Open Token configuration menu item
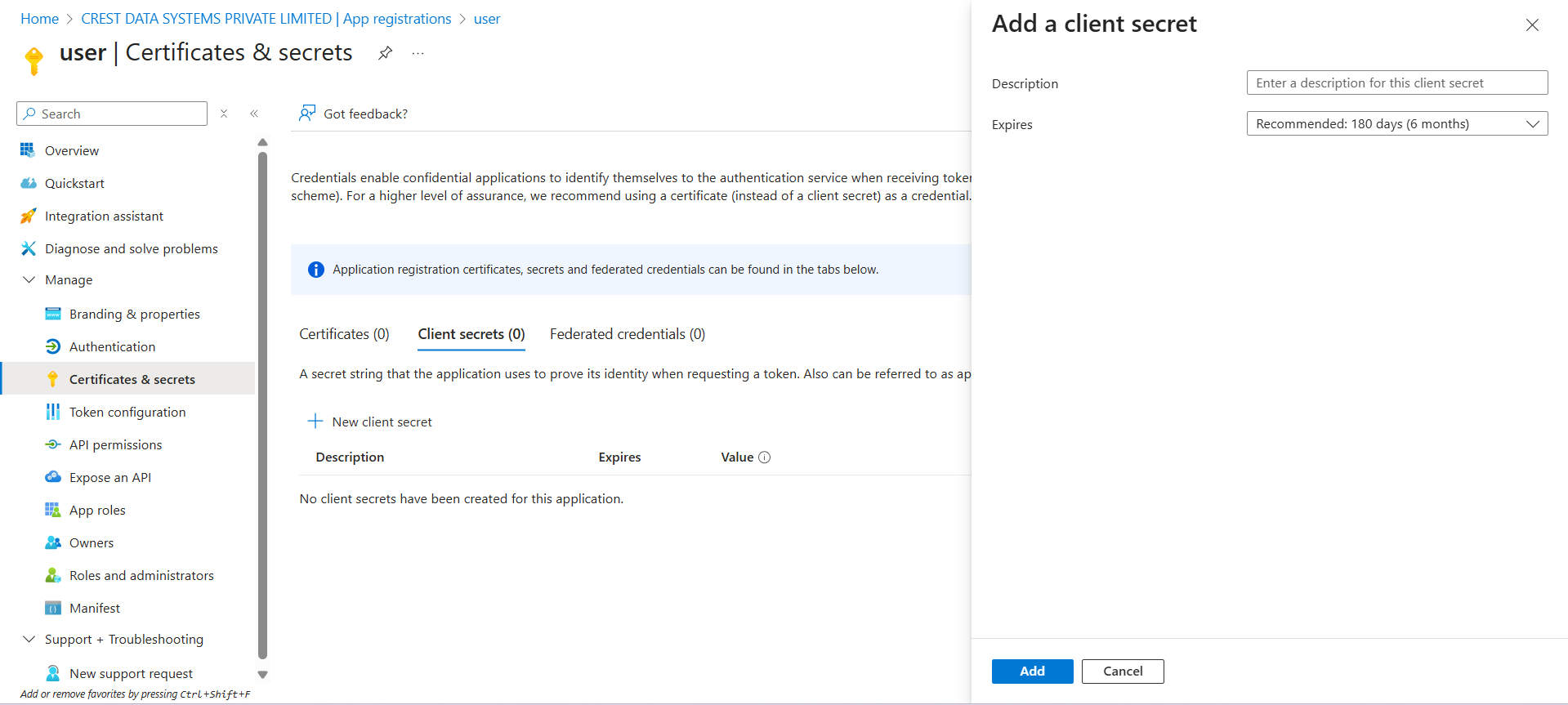 coord(127,412)
